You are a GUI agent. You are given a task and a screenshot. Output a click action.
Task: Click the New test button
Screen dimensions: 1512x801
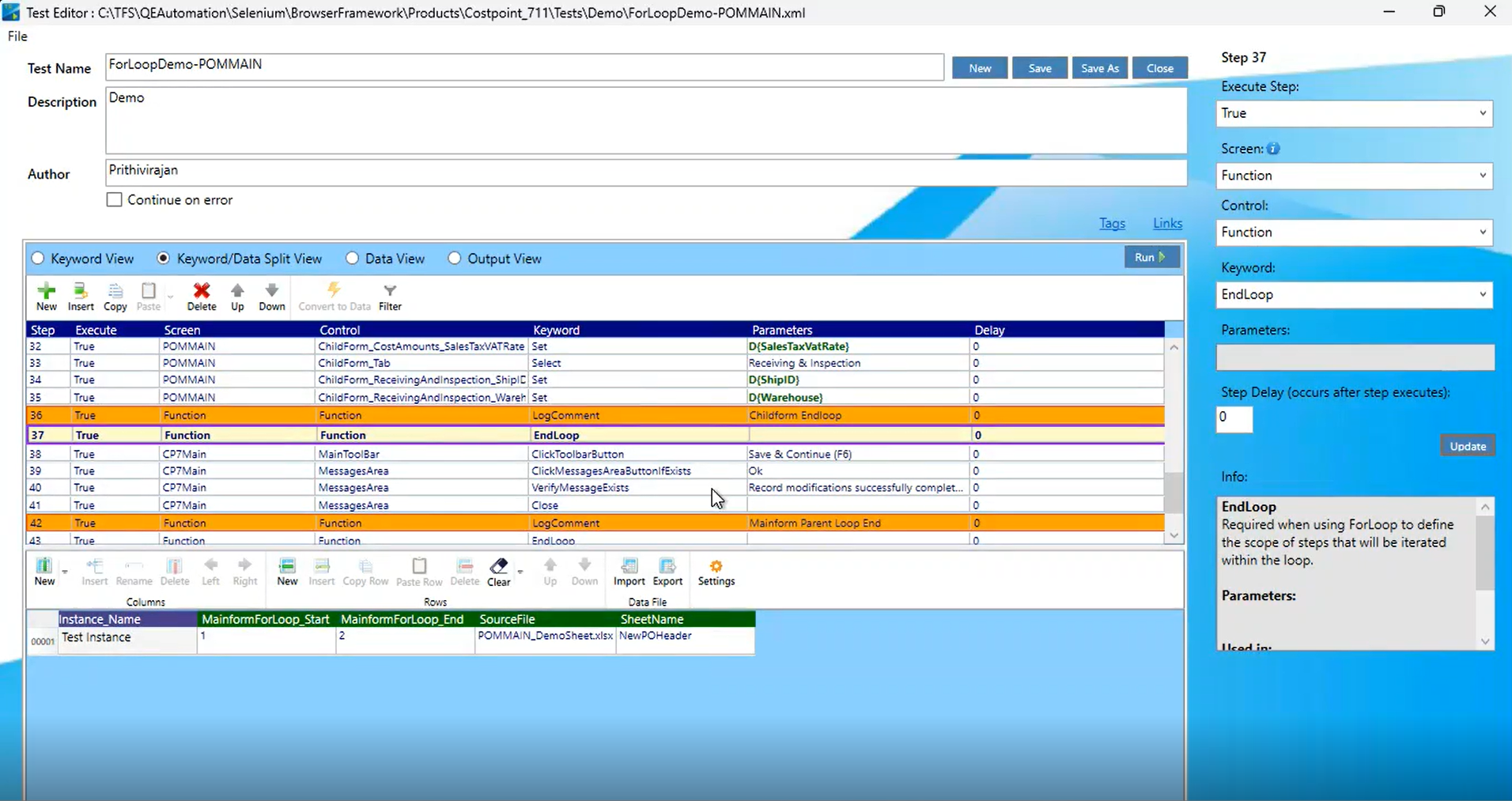[980, 68]
